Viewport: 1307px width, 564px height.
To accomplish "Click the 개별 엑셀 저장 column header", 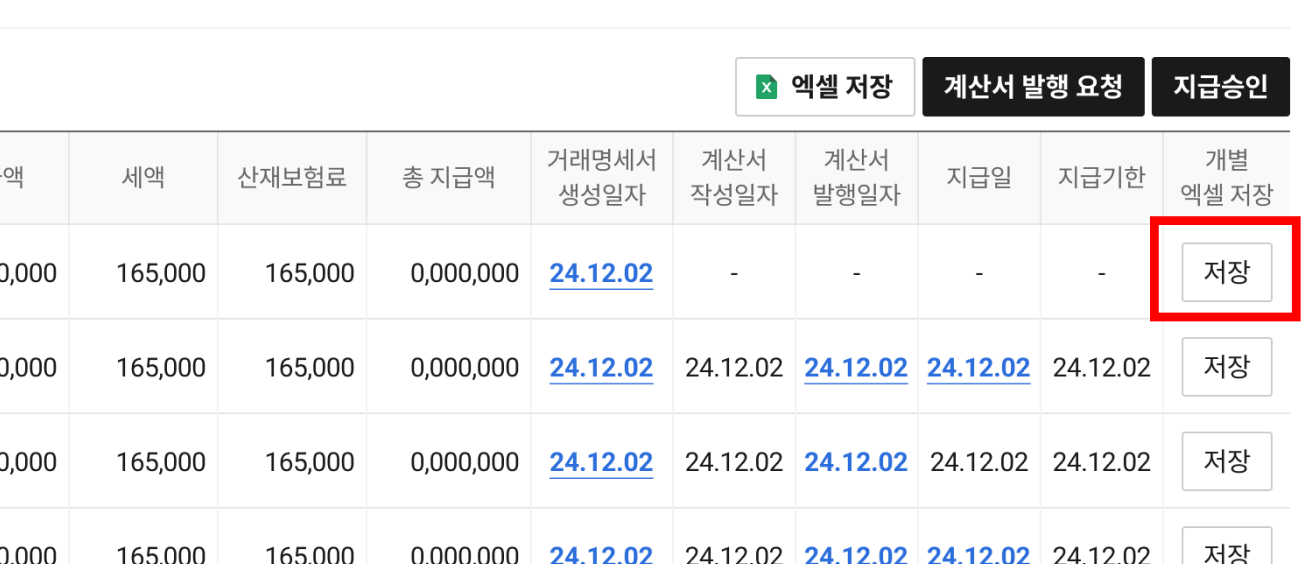I will (x=1227, y=178).
